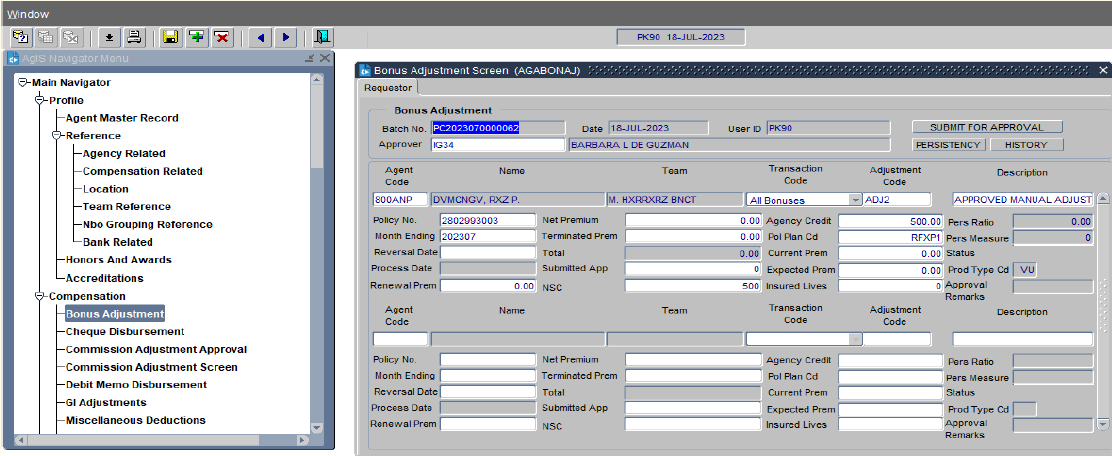Open the Window menu
The height and width of the screenshot is (456, 1112).
click(x=28, y=14)
